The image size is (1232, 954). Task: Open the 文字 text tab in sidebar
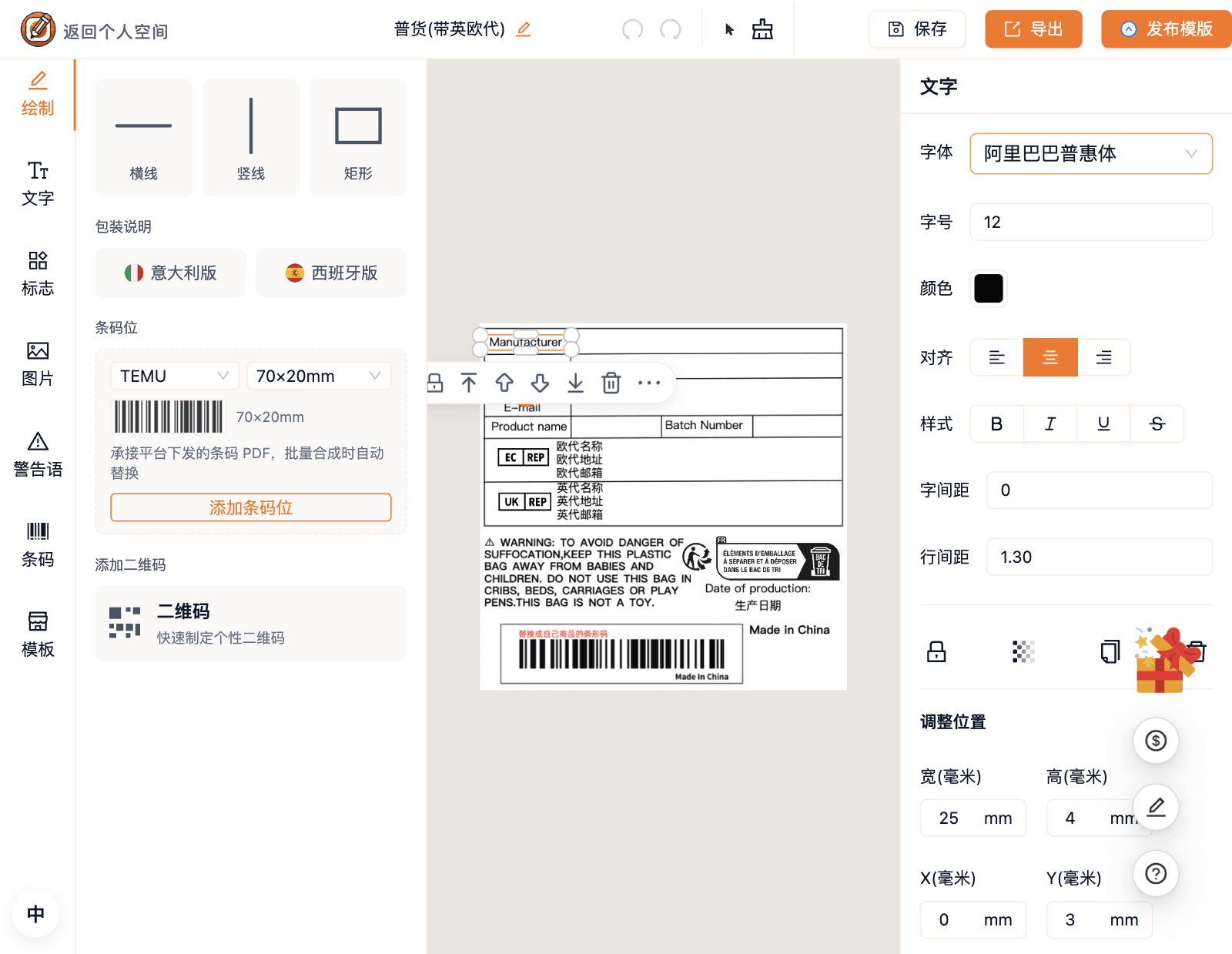point(38,184)
